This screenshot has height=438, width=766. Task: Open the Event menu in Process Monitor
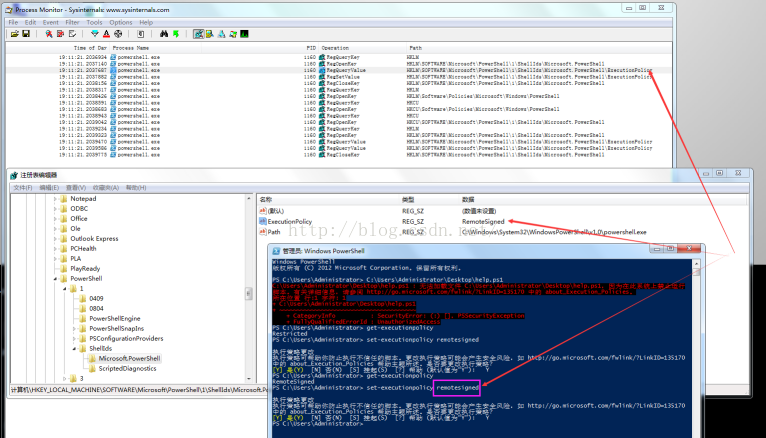50,22
